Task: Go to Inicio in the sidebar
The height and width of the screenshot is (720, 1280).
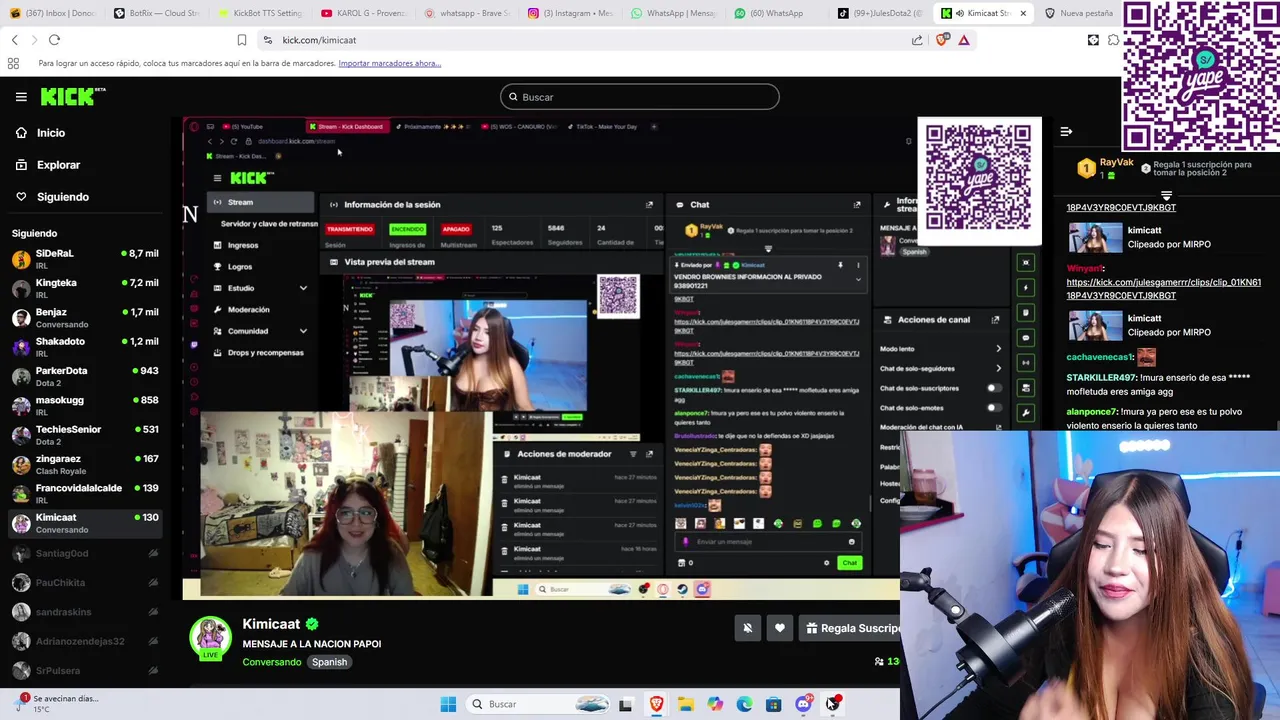Action: [40, 133]
